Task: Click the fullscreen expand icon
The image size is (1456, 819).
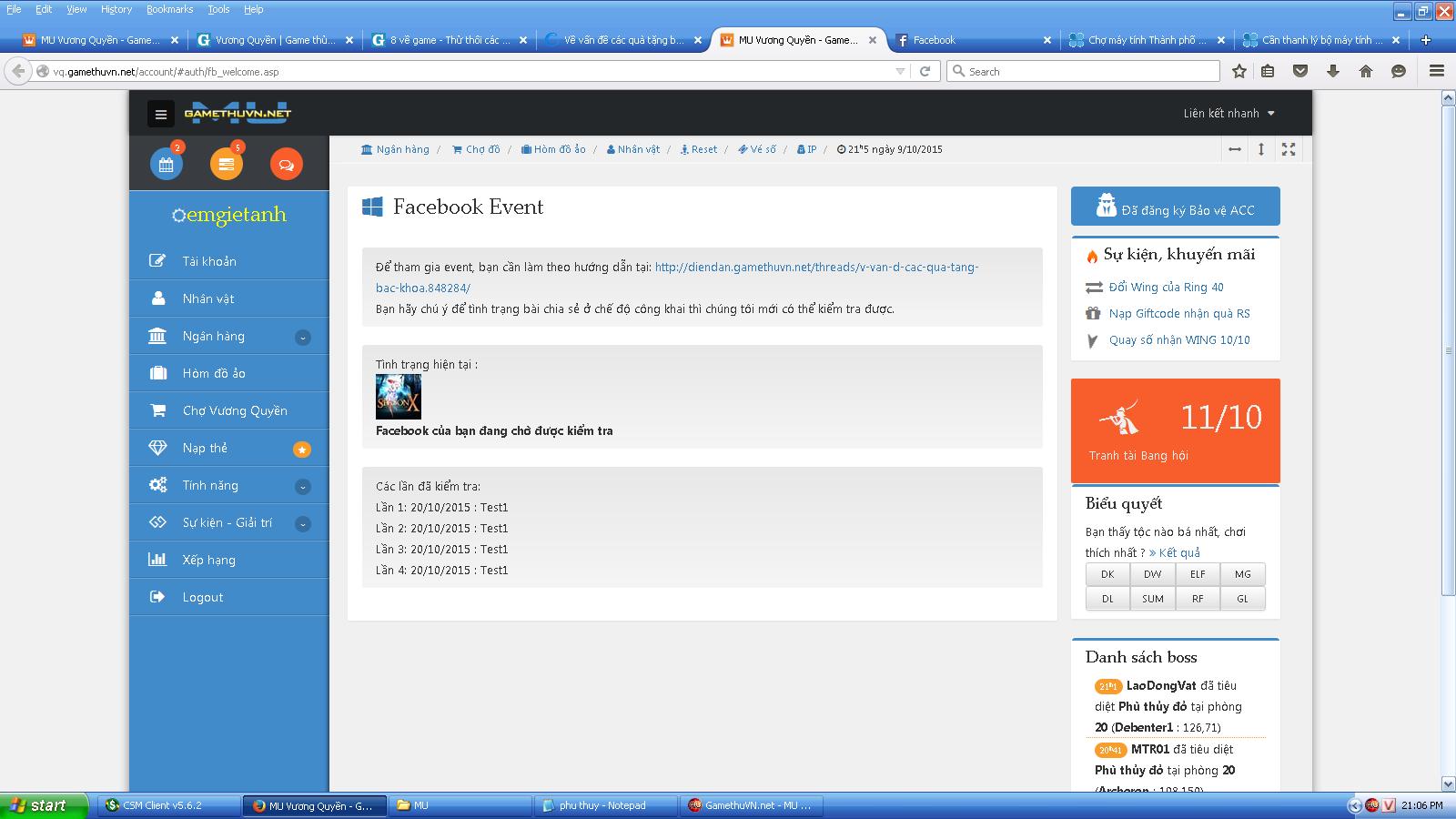Action: pos(1289,149)
